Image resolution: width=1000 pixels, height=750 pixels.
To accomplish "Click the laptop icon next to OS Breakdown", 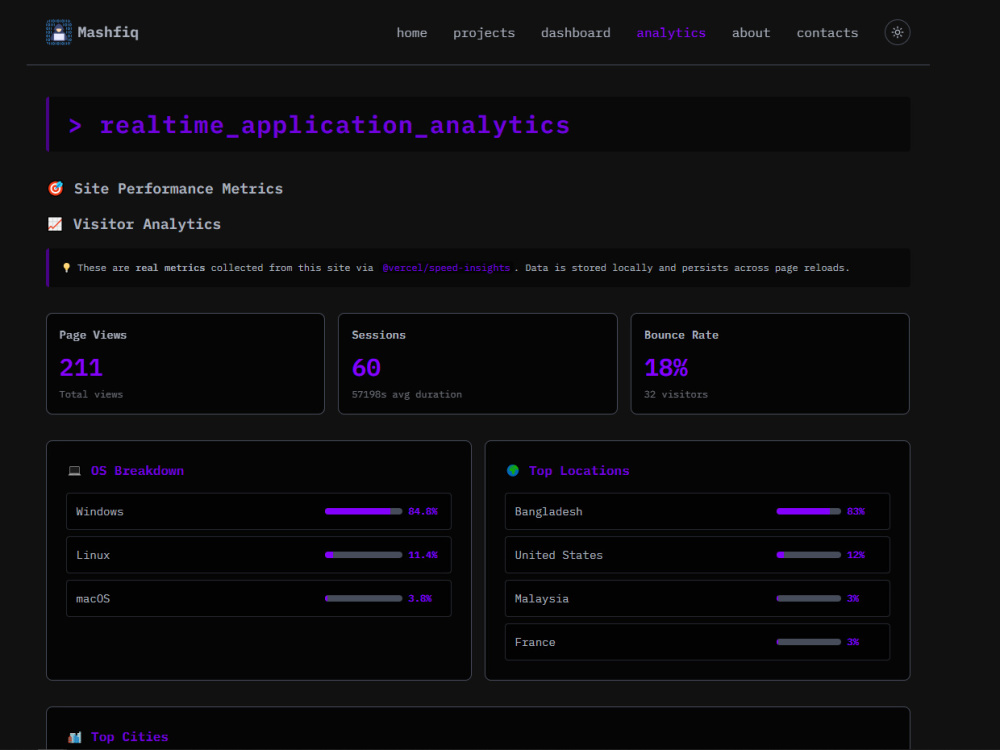I will click(75, 471).
